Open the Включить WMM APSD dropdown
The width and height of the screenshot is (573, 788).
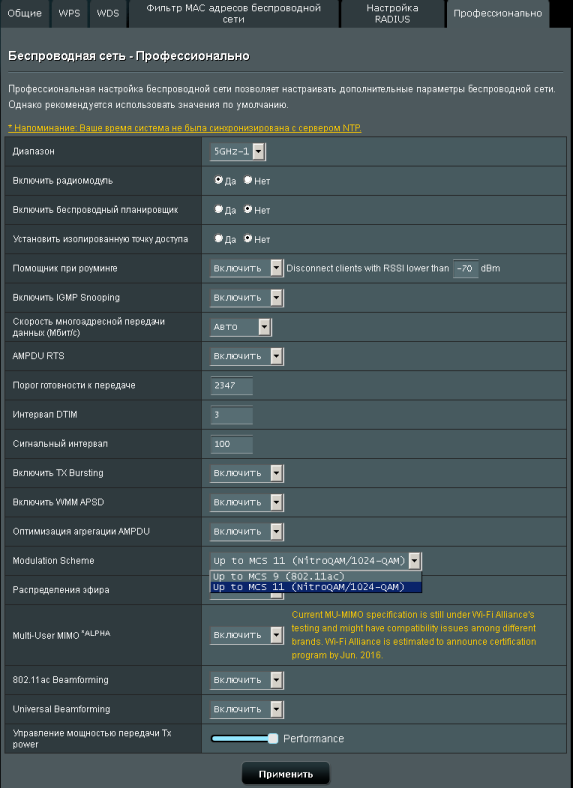[247, 503]
